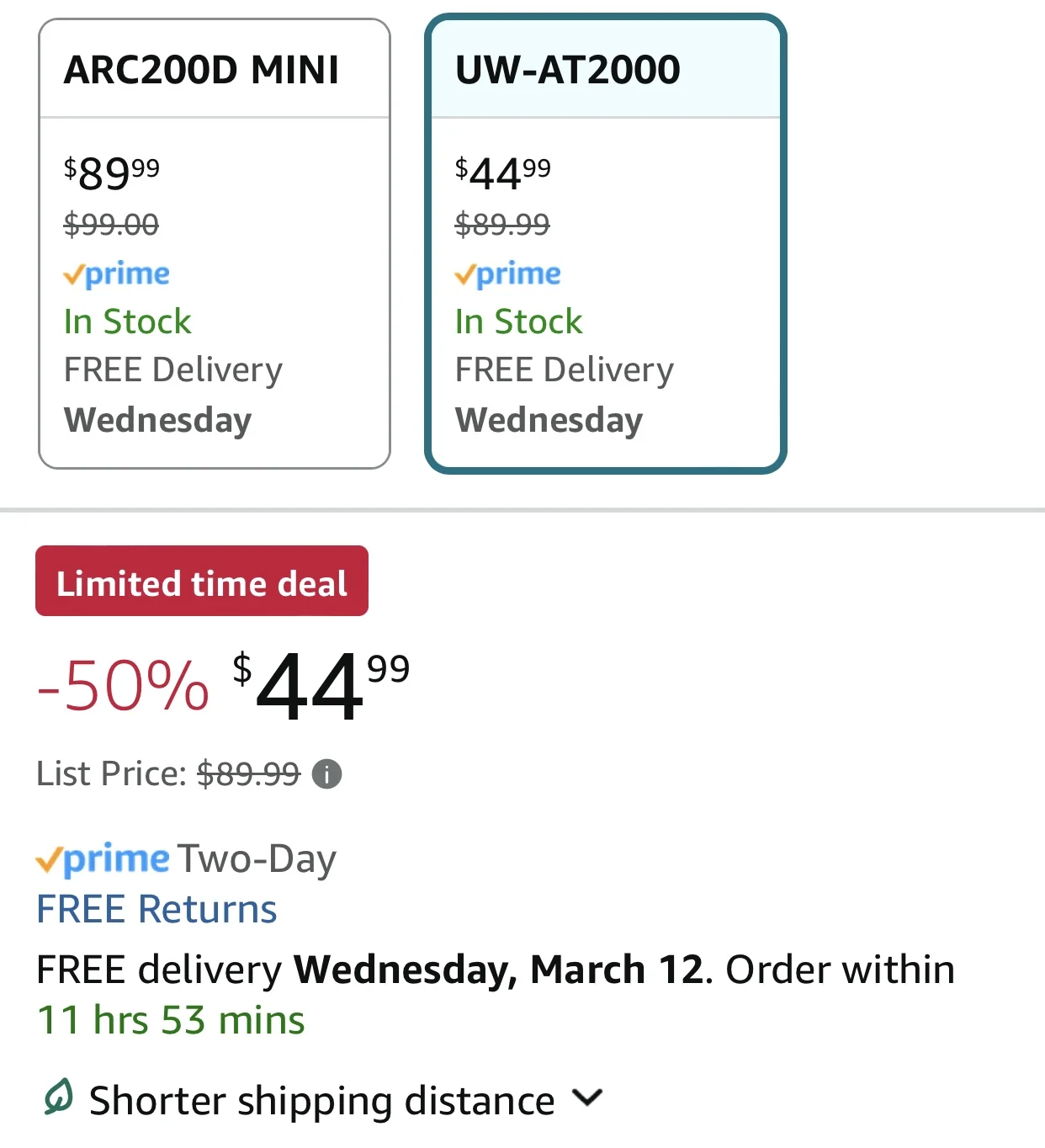Click the Prime Two-Day logo
1045x1148 pixels.
(x=103, y=859)
